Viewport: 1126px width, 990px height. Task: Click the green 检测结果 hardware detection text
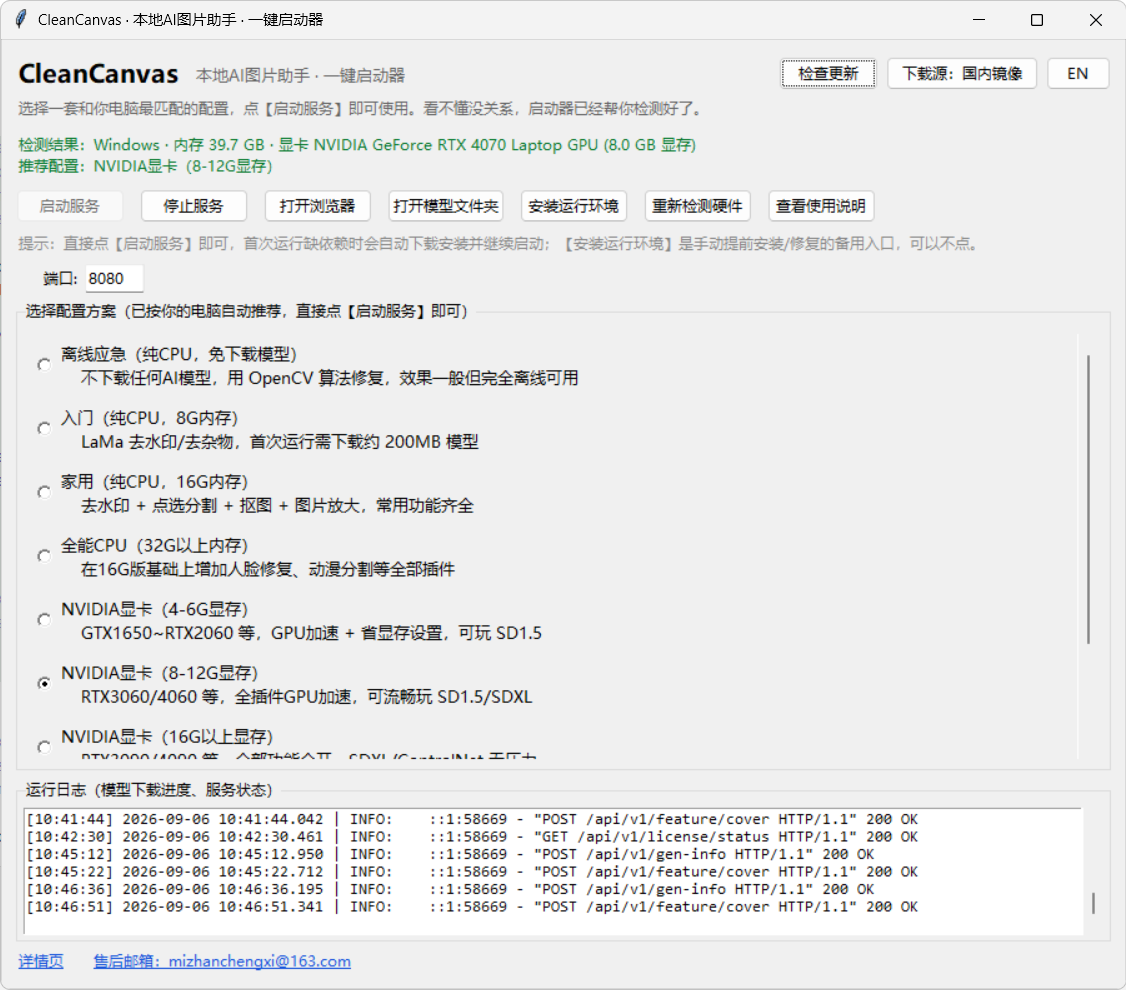point(357,145)
